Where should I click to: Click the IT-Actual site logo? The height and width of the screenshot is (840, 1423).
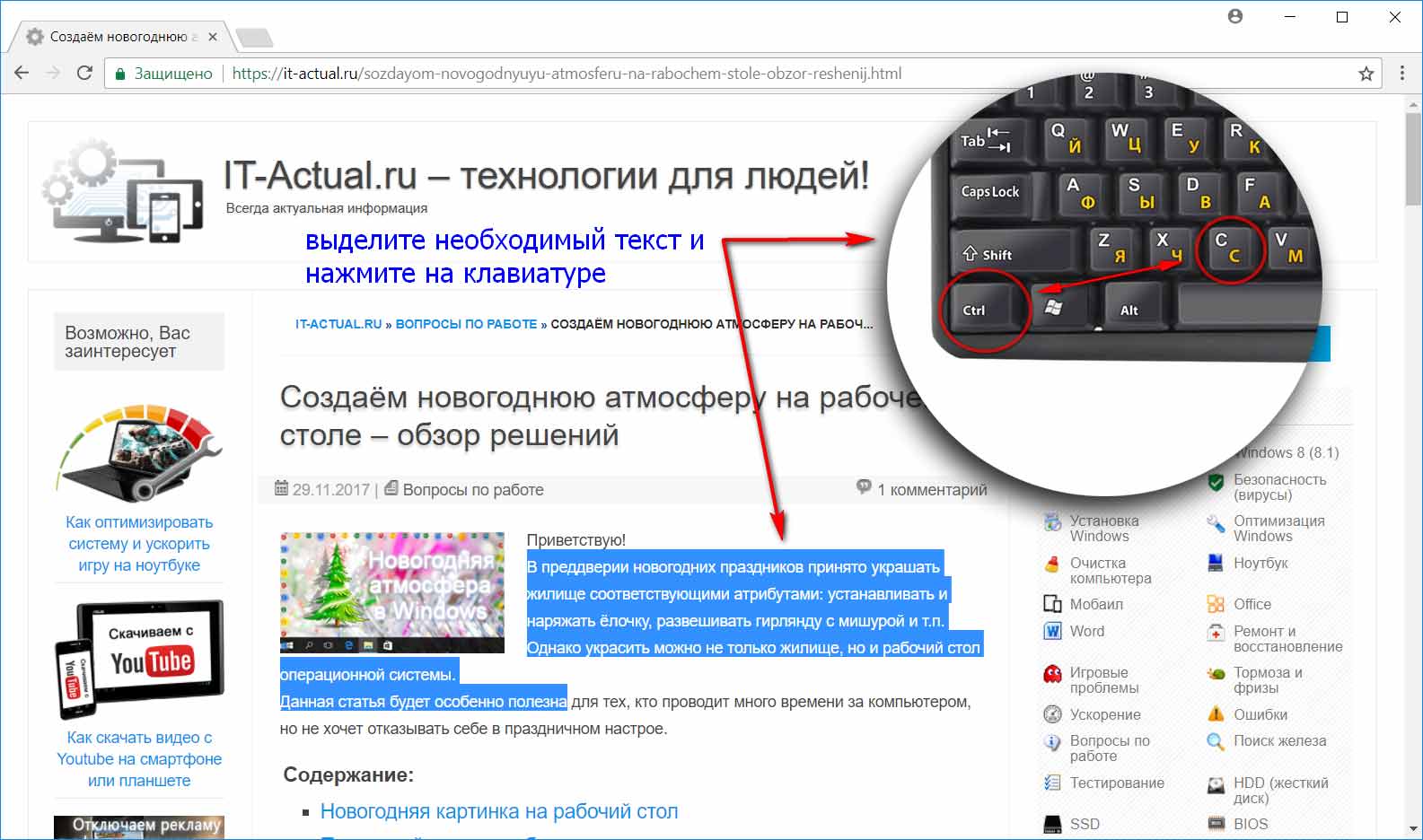(122, 190)
